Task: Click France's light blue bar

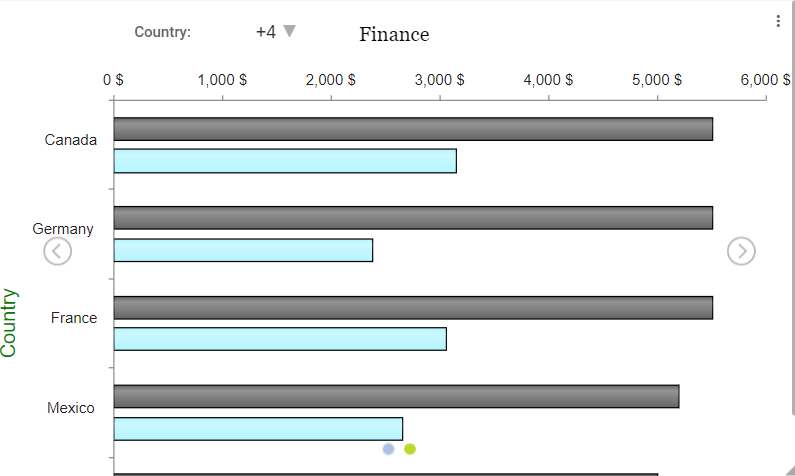Action: [x=280, y=339]
